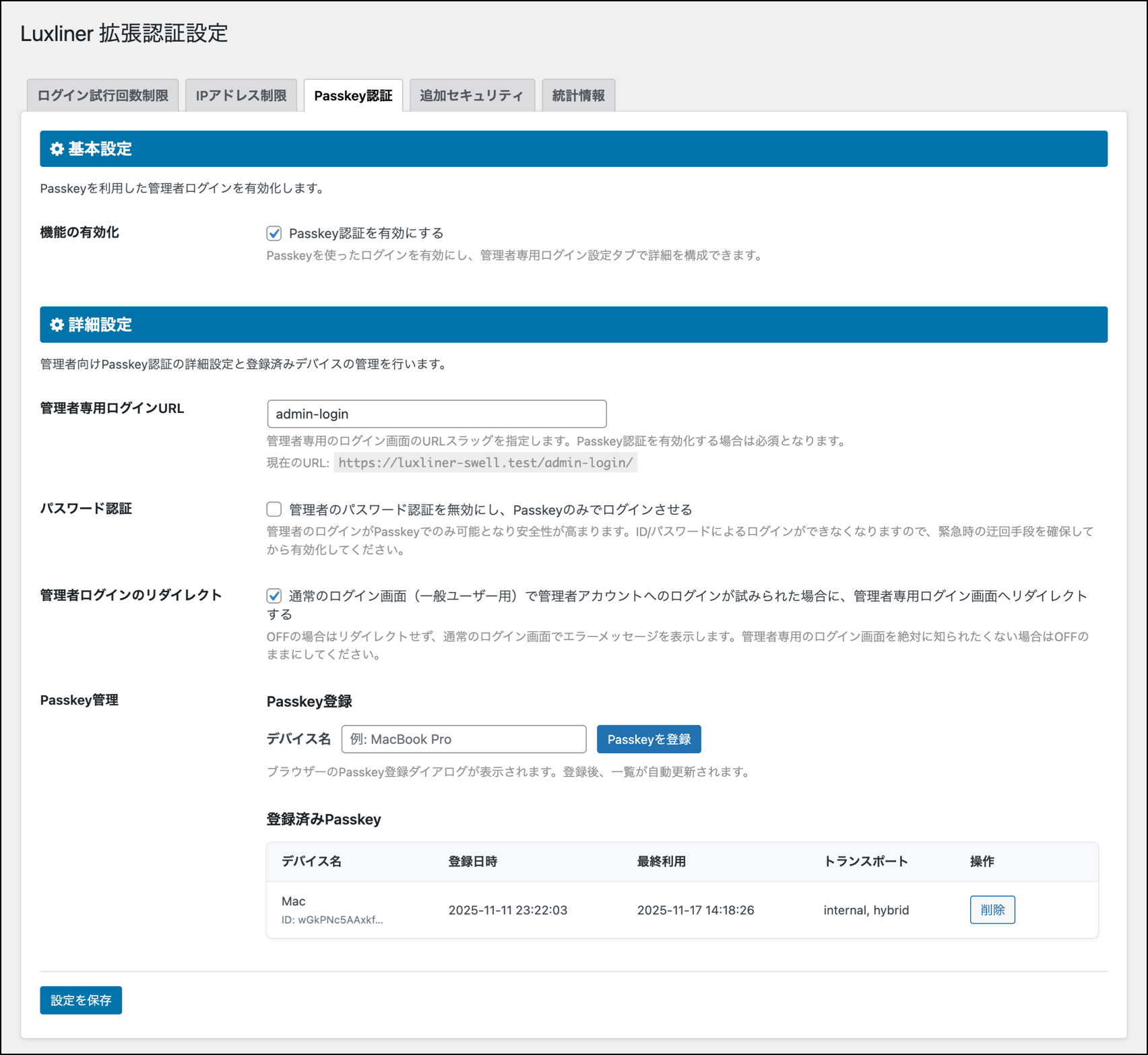The height and width of the screenshot is (1055, 1148).
Task: Toggle the Passkey認証を有効にする checkbox
Action: click(x=274, y=233)
